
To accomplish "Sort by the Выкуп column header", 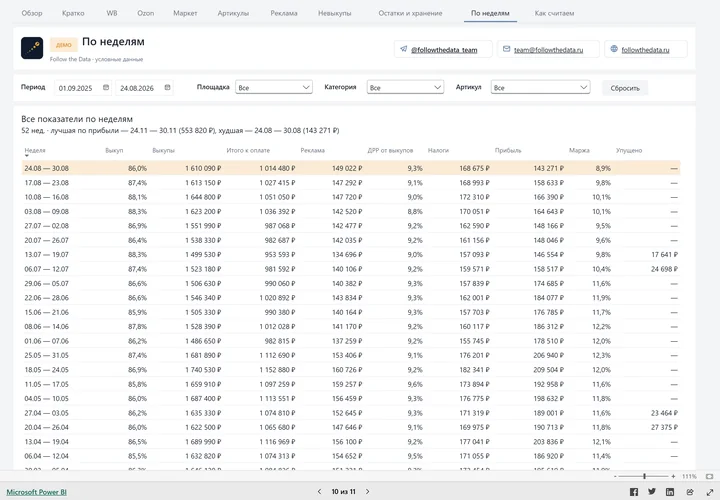I will click(x=114, y=151).
